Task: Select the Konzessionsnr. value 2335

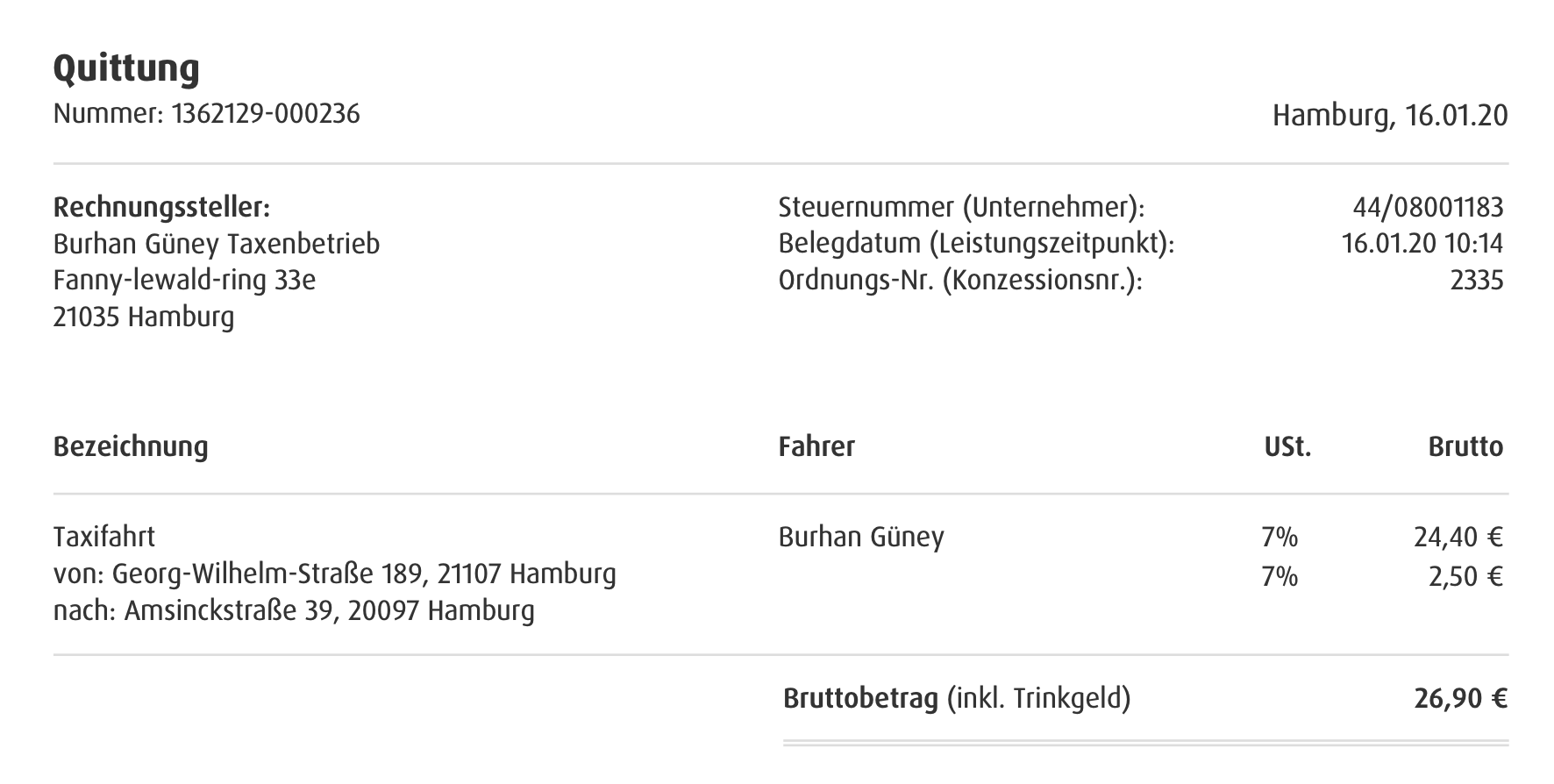Action: point(1477,281)
